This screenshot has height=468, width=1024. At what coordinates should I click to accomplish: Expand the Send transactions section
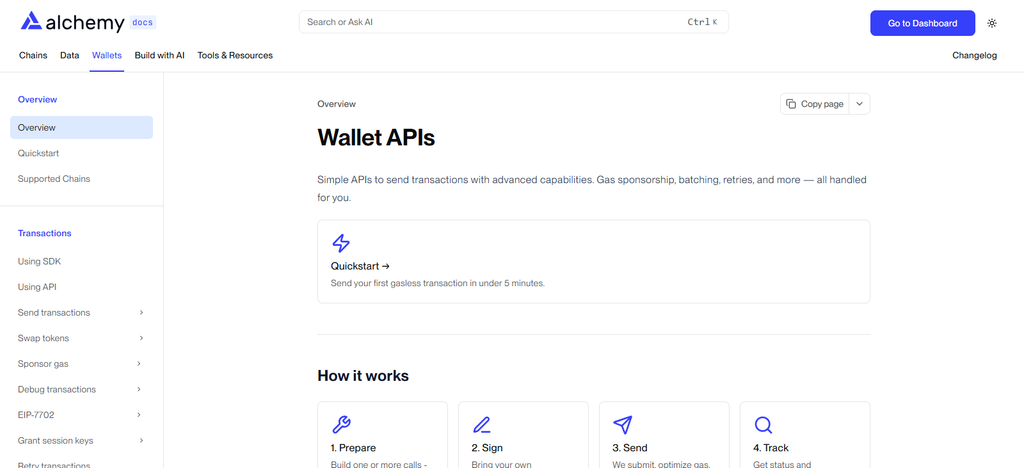pos(141,313)
